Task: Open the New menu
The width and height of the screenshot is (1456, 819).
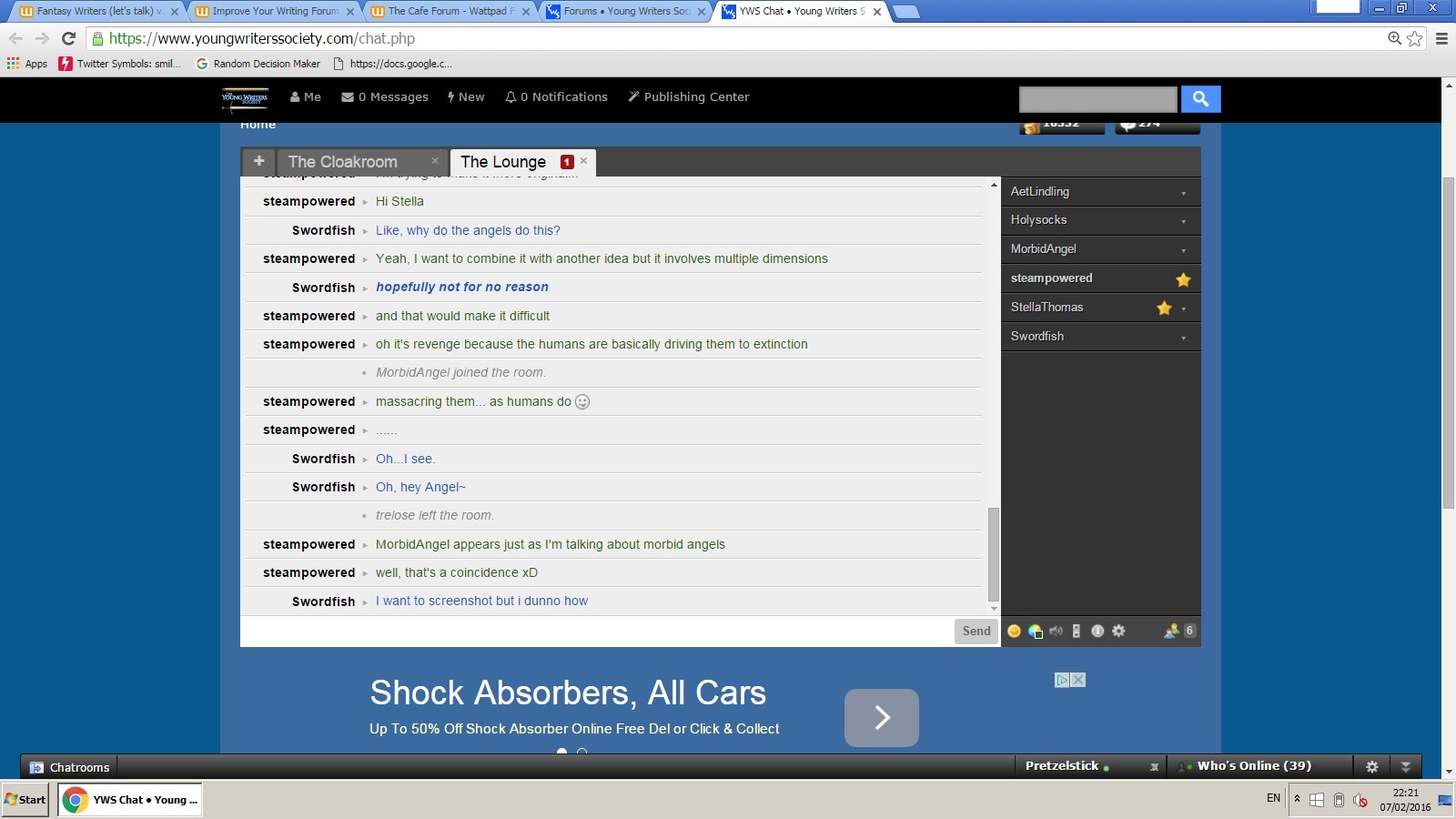Action: coord(466,96)
